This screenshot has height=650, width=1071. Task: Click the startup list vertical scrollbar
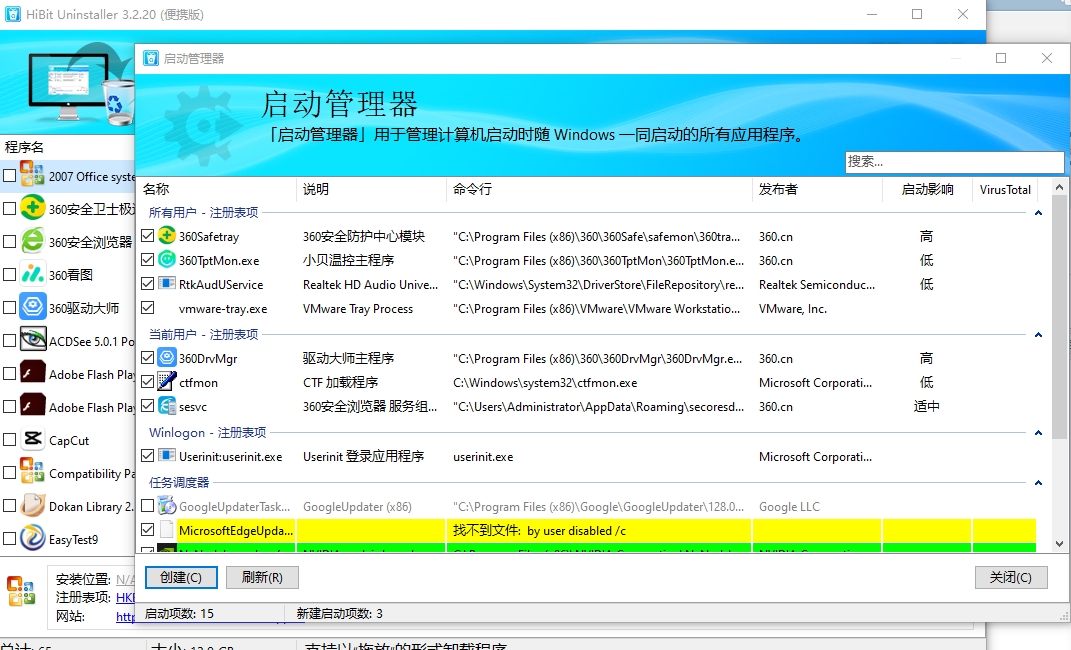tap(1059, 330)
